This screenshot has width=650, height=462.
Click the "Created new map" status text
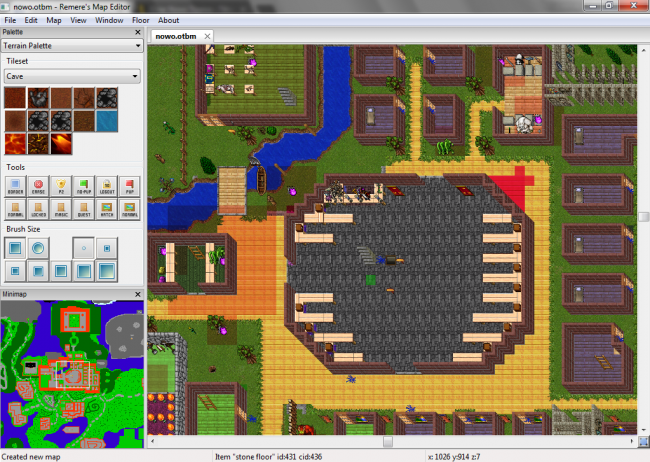31,457
